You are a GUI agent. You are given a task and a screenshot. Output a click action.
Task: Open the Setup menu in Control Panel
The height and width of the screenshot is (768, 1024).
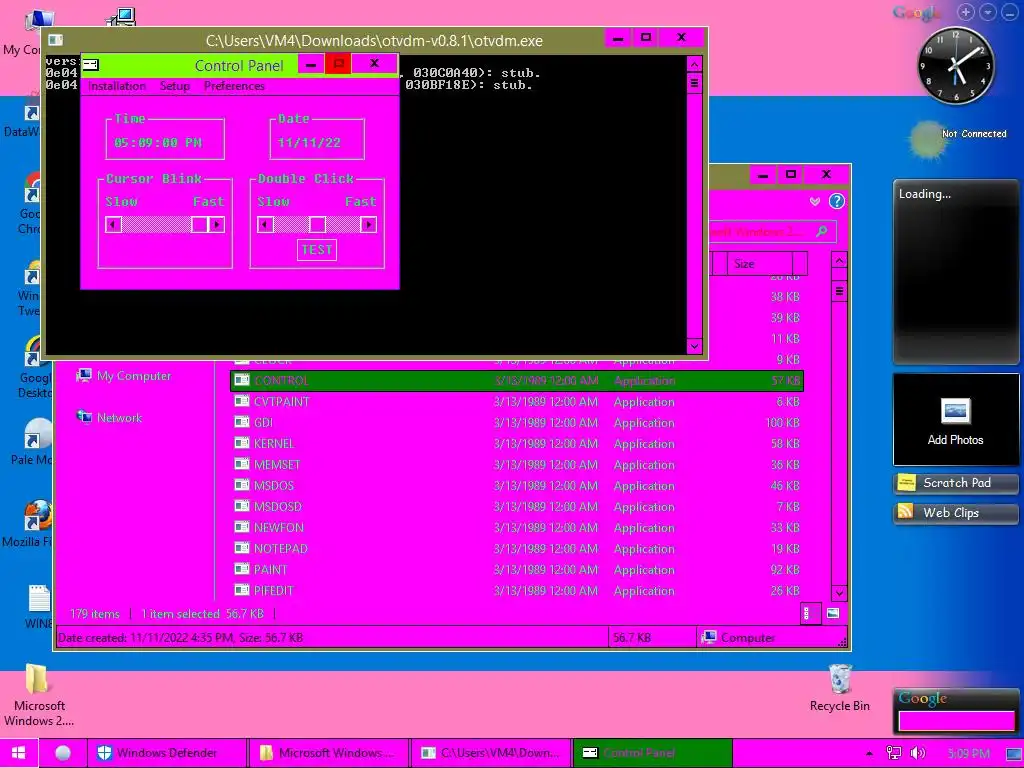click(x=175, y=86)
